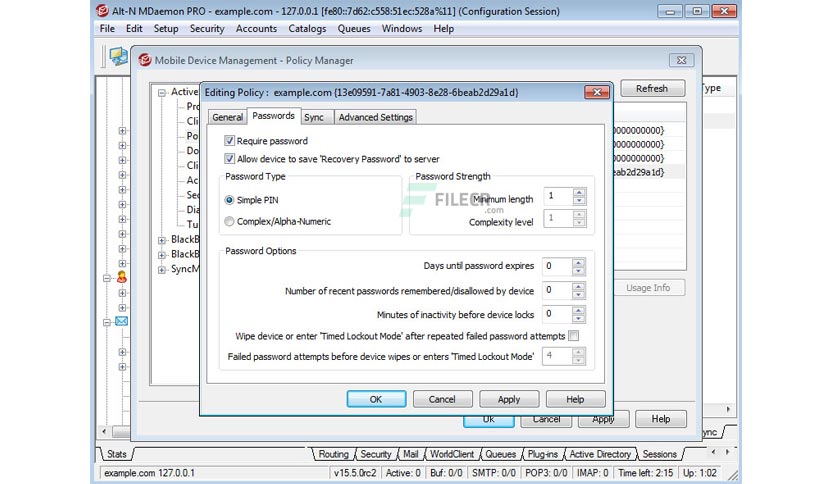Select the Simple PIN radio button

coord(229,200)
